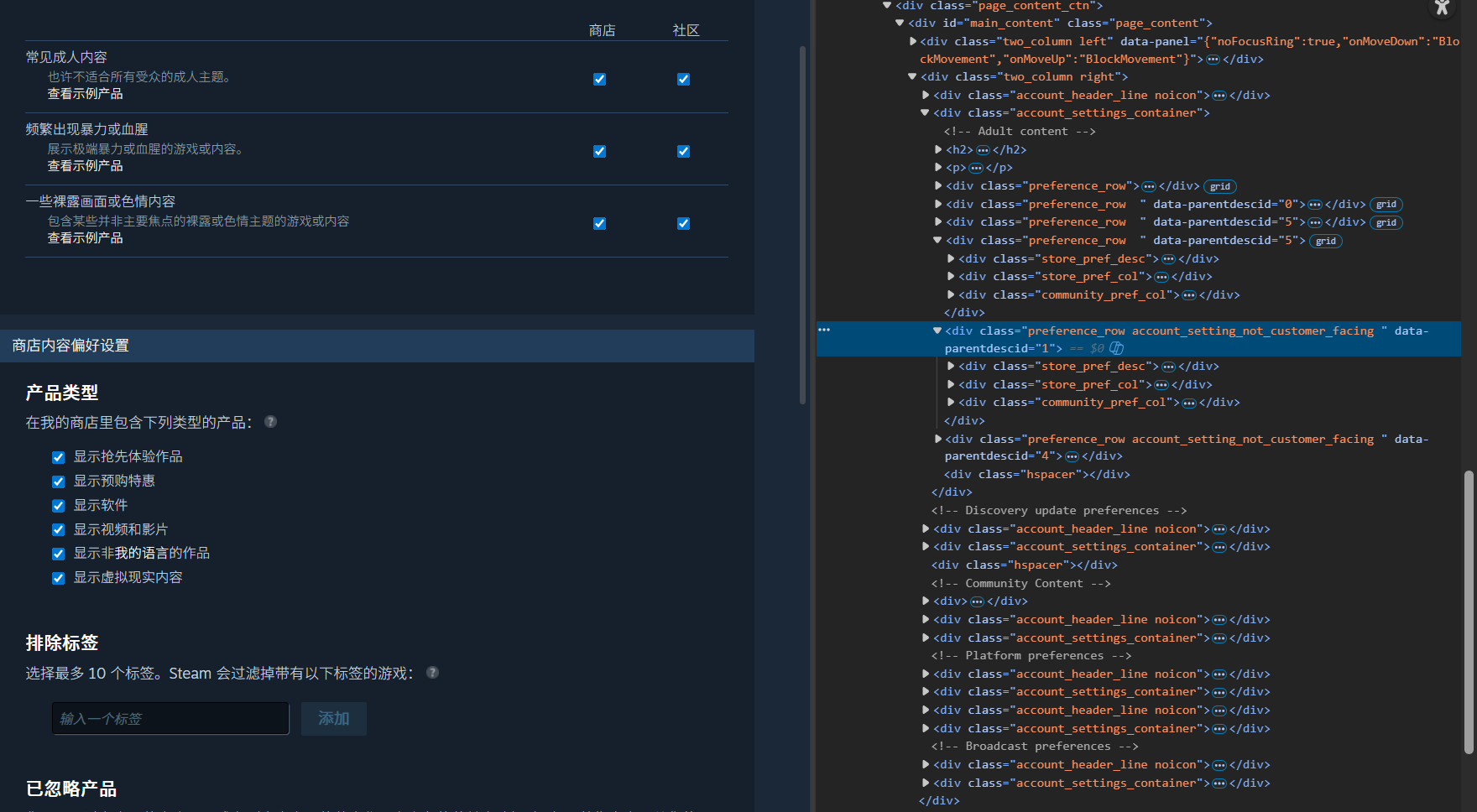Viewport: 1477px width, 812px height.
Task: Click the ellipsis inside the h2 element
Action: [983, 150]
